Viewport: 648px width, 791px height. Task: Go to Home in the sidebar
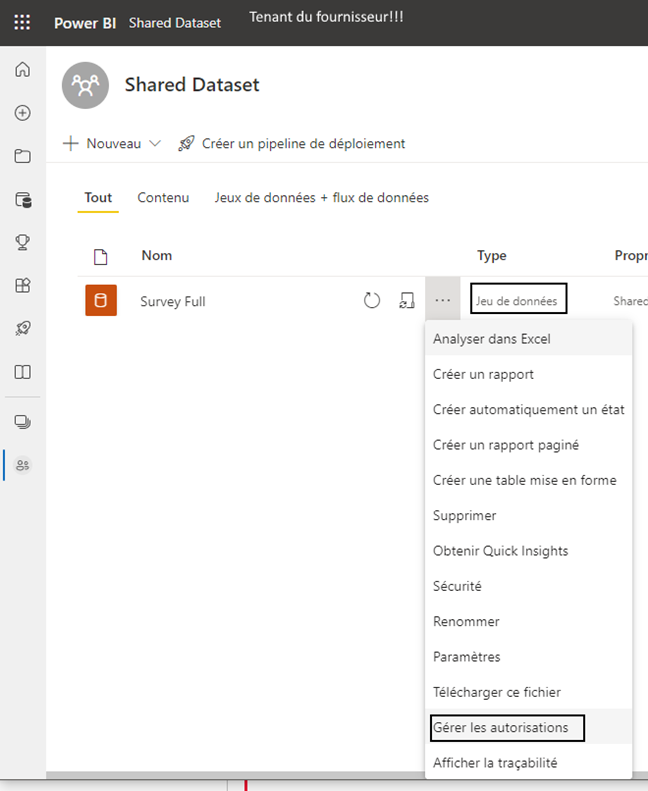pos(22,69)
